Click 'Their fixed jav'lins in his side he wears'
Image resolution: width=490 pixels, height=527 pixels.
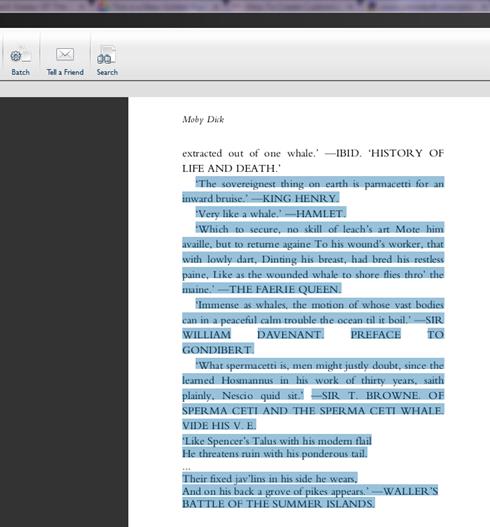click(x=270, y=479)
